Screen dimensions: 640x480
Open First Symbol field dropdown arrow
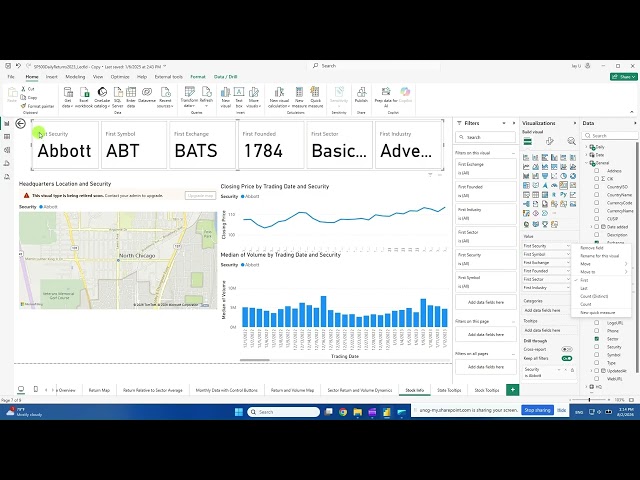568,254
